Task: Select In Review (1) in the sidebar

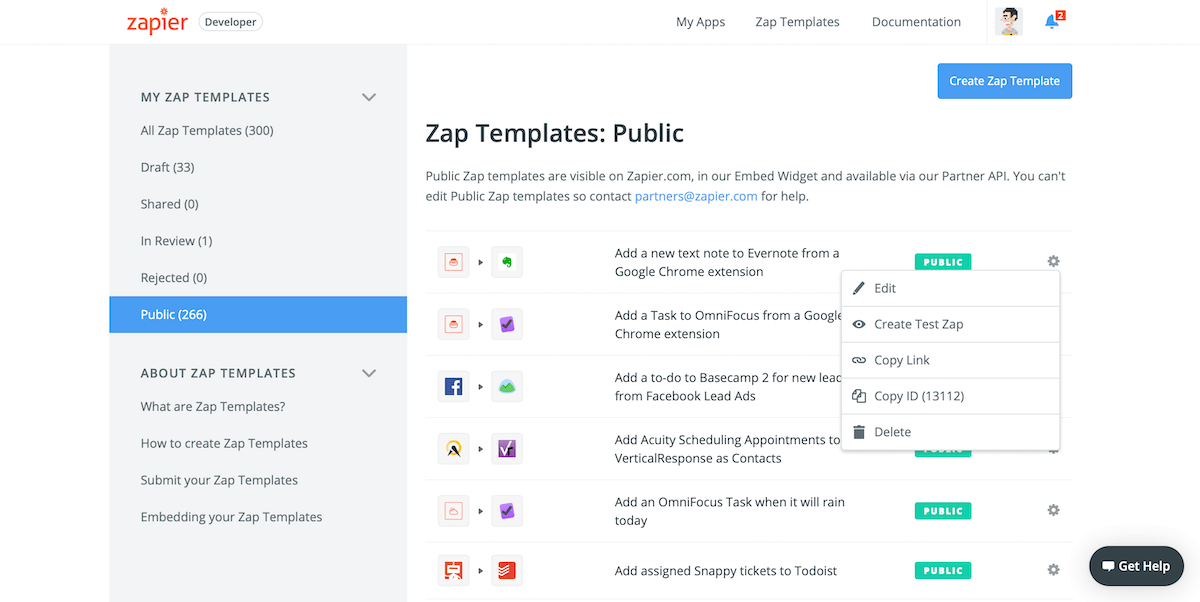Action: point(177,241)
